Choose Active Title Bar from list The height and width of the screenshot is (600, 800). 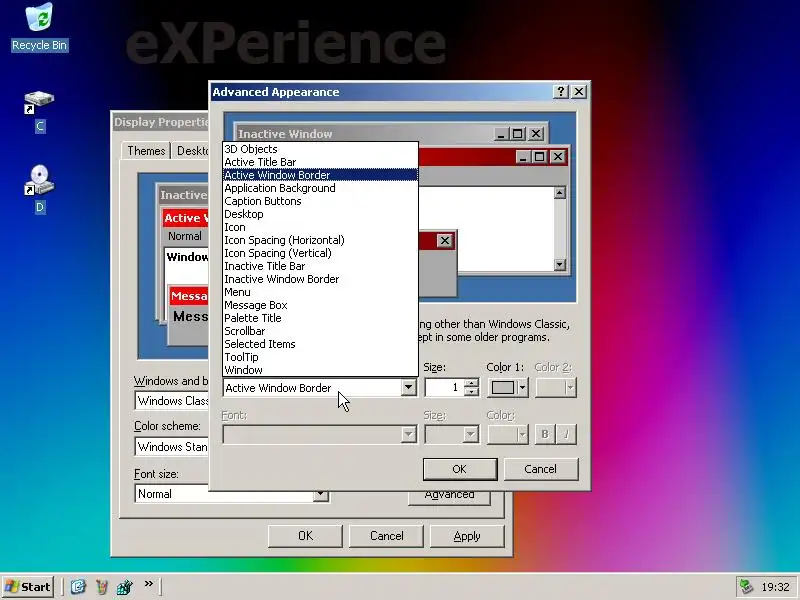(320, 162)
